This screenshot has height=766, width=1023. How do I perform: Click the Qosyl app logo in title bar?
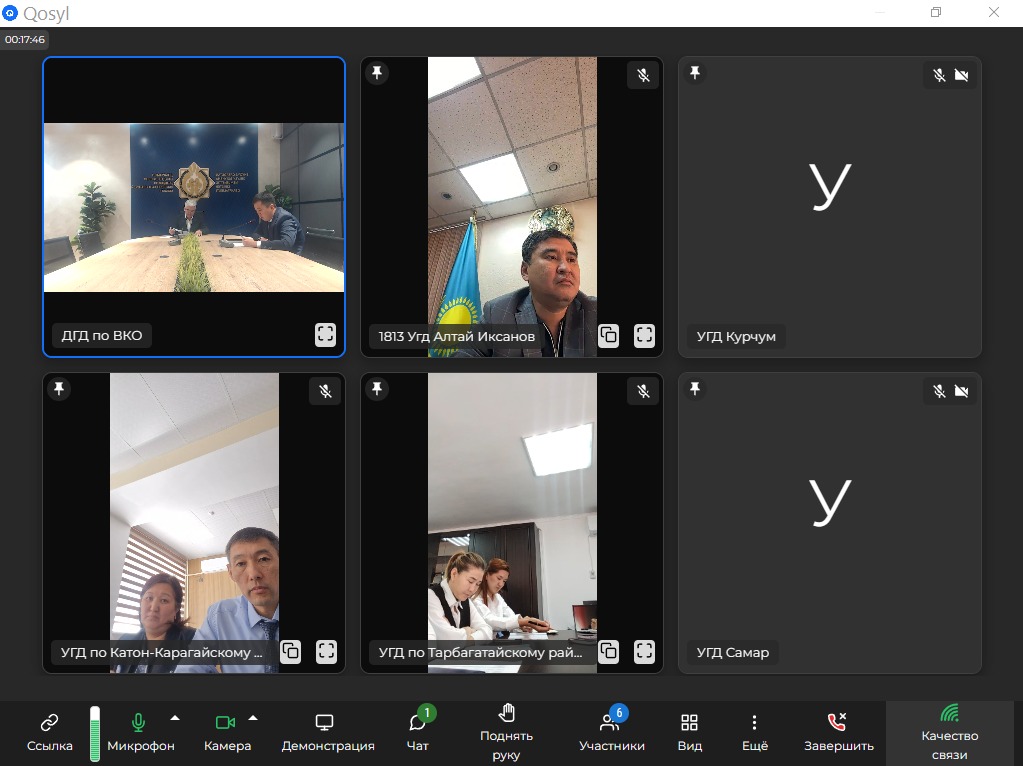(10, 12)
